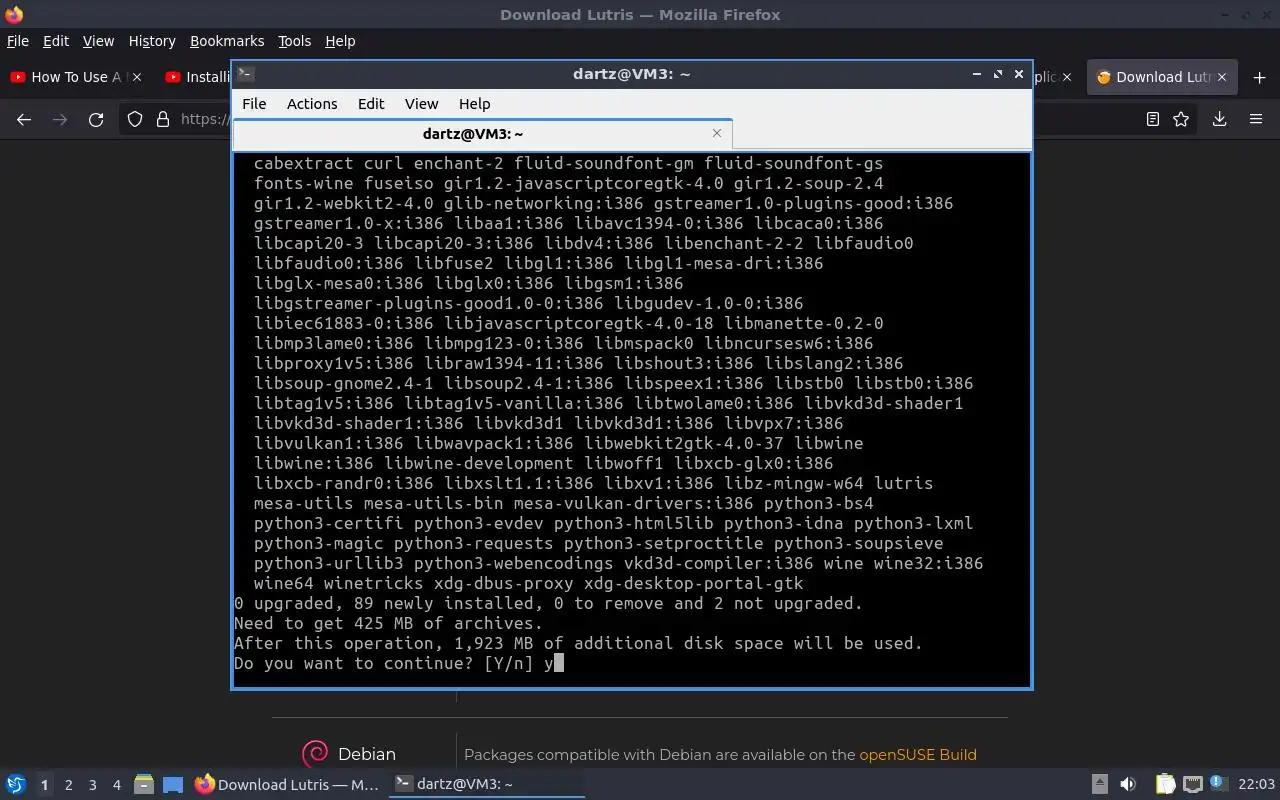Click the blue show desktop taskbar icon
Viewport: 1280px width, 800px height.
tap(173, 785)
